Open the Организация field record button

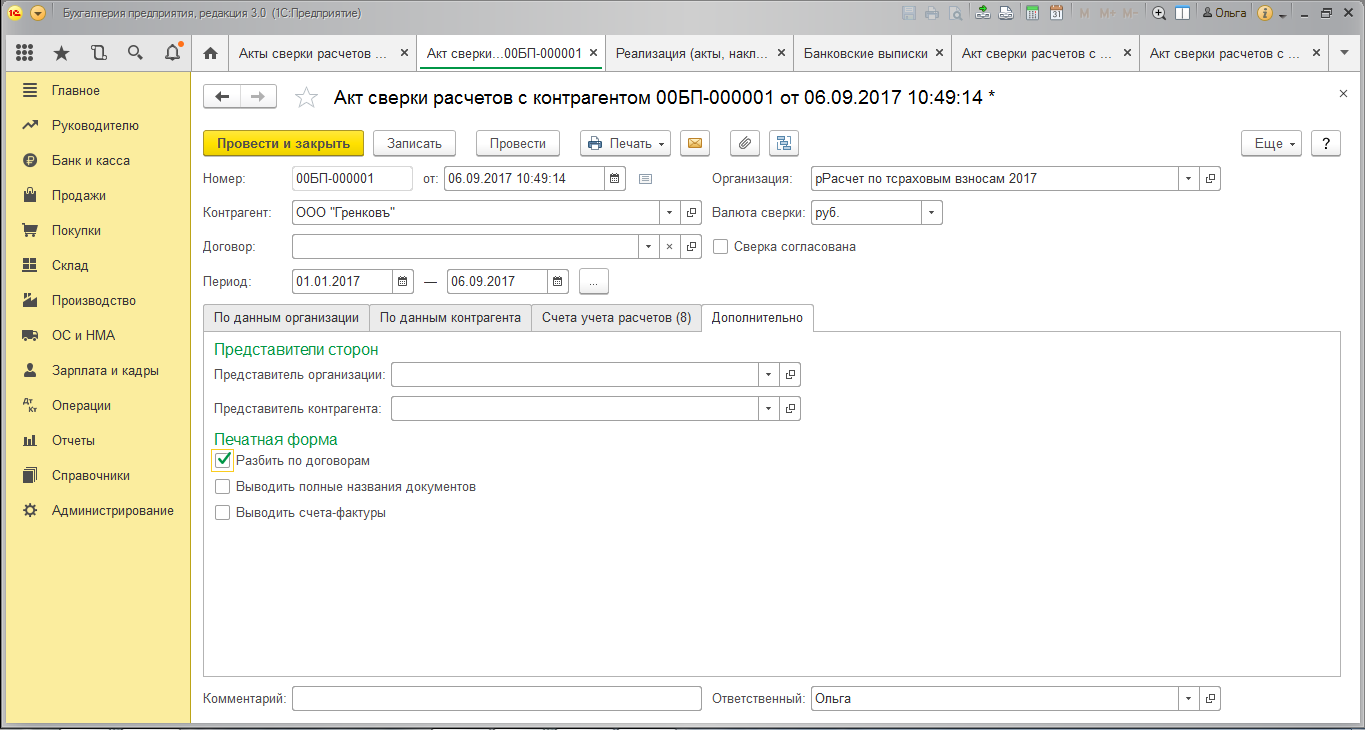pyautogui.click(x=1210, y=179)
